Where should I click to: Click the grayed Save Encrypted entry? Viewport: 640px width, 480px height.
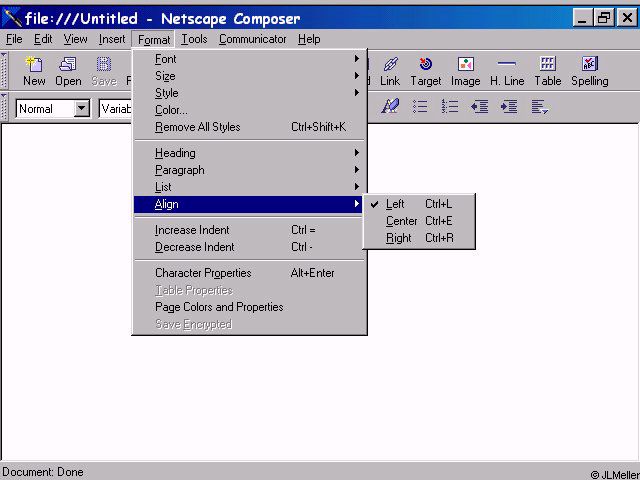pos(249,324)
